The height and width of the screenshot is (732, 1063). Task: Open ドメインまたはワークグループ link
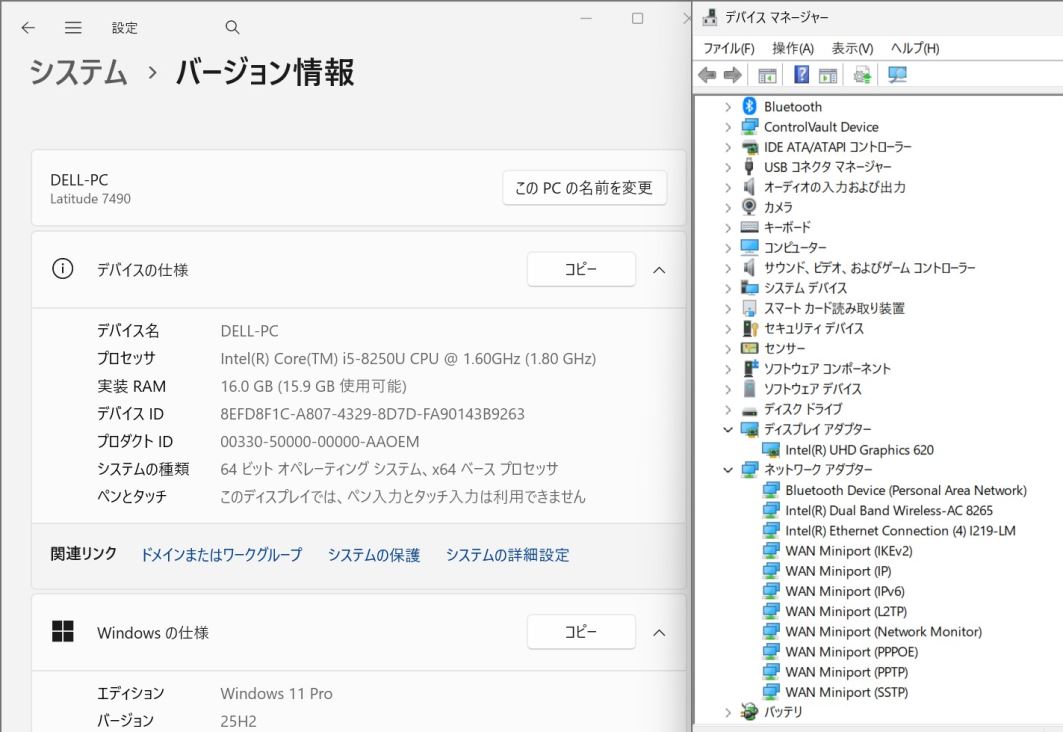click(x=221, y=555)
